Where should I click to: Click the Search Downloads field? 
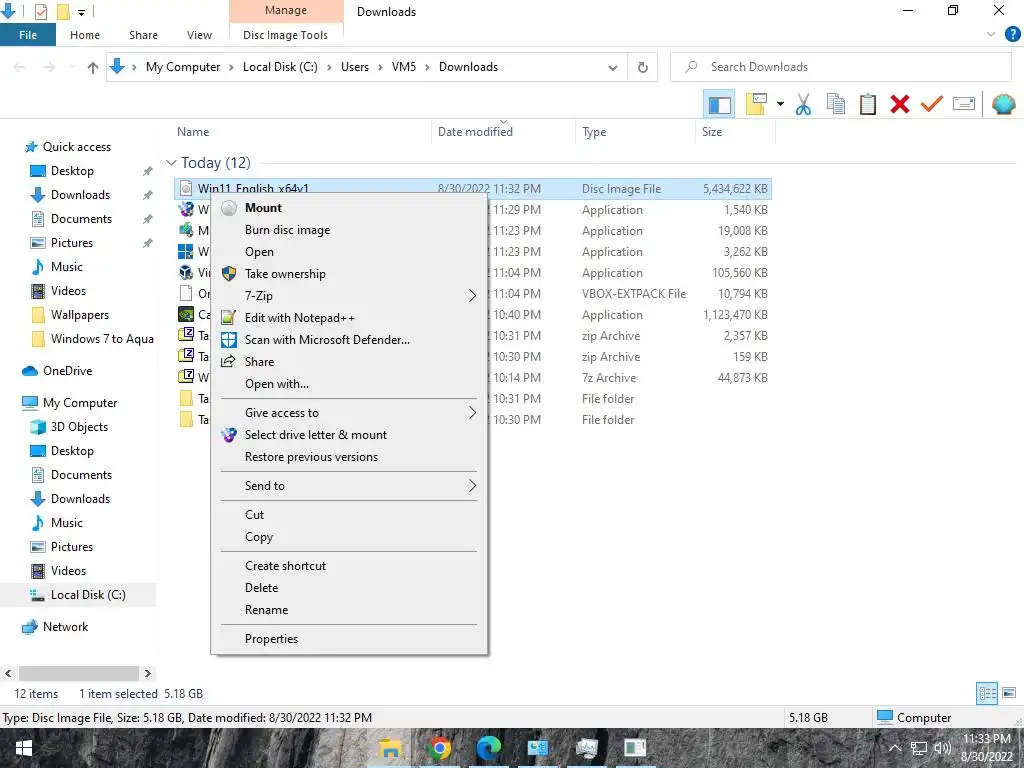pyautogui.click(x=841, y=67)
